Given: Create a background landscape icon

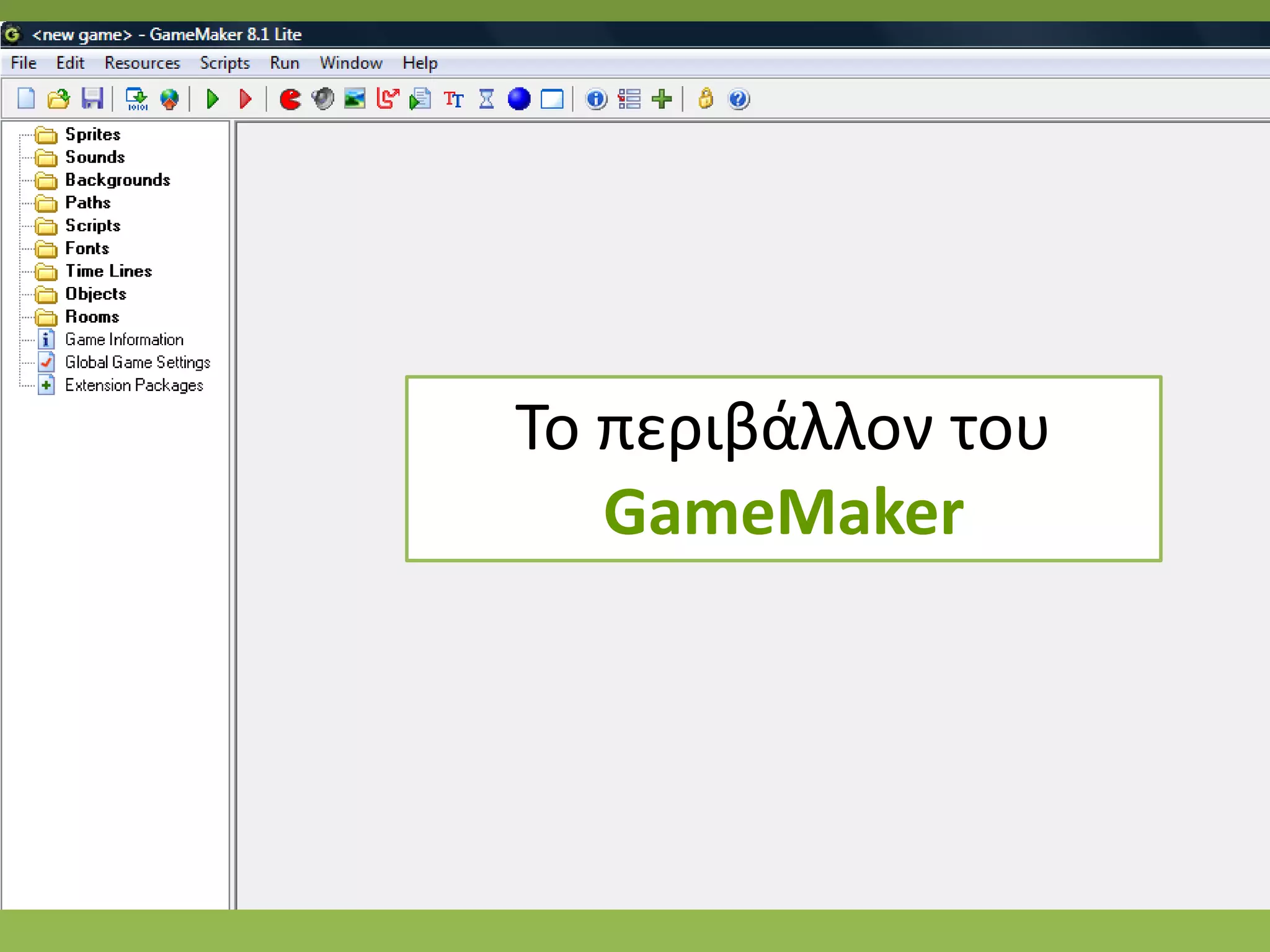Looking at the screenshot, I should (355, 99).
